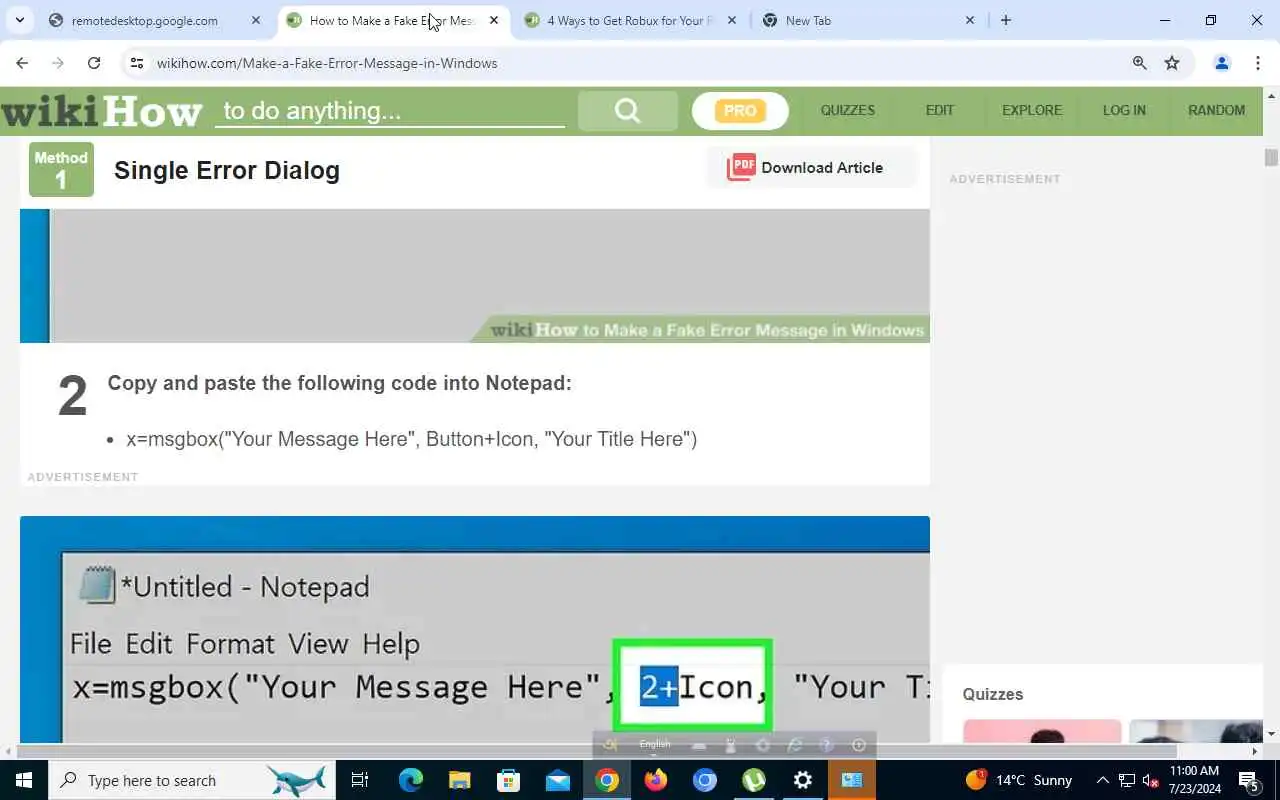Open the zoom magnifier in address bar
This screenshot has height=800, width=1280.
[1139, 63]
